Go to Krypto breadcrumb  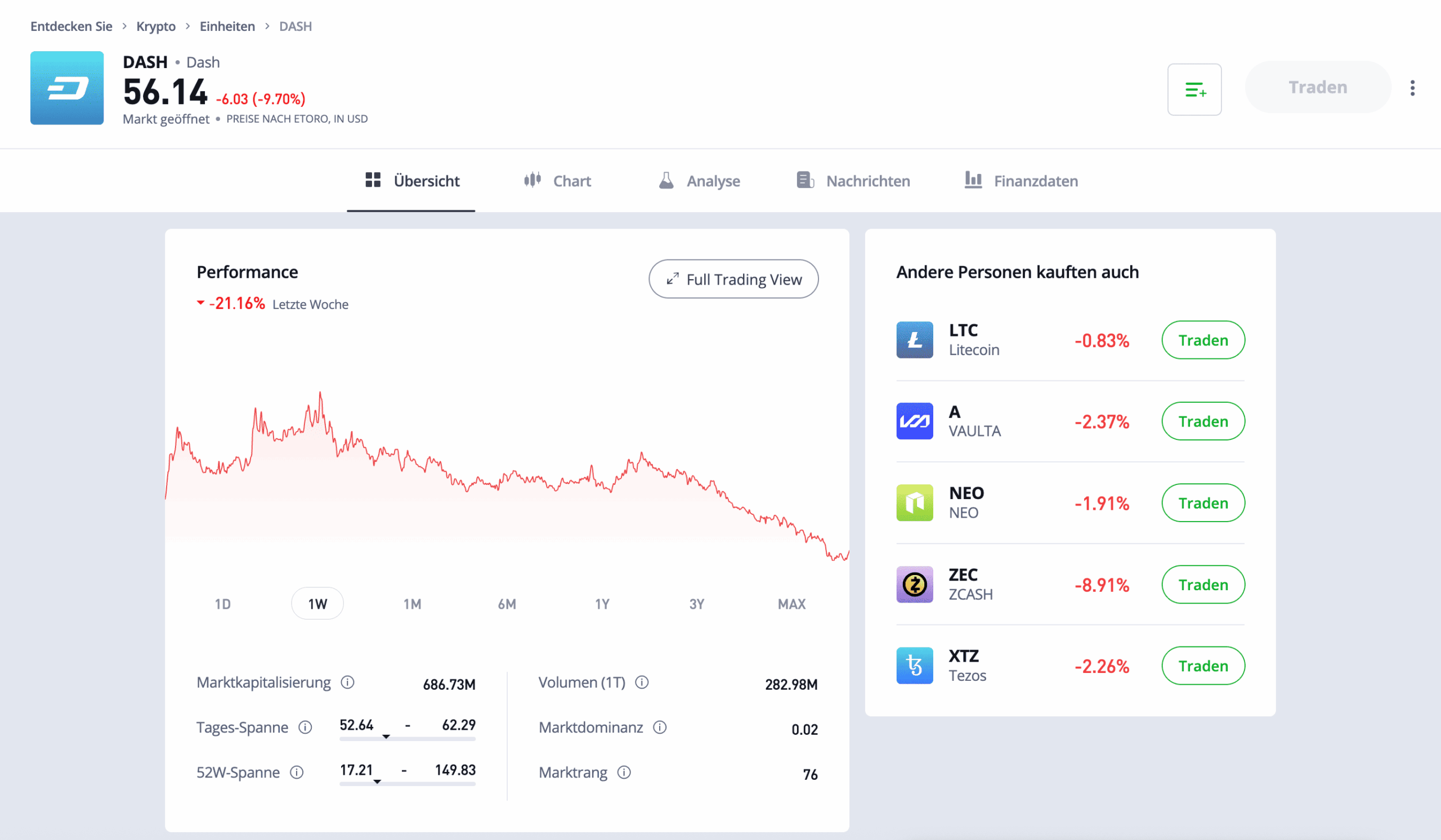[155, 26]
